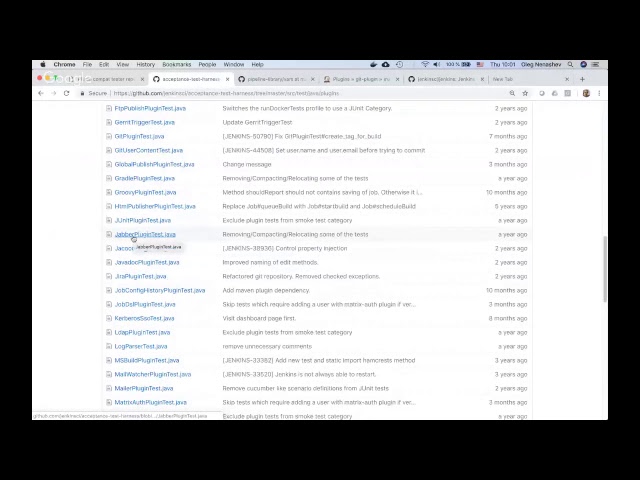Screen dimensions: 640x480
Task: Click file icon beside MailerPluginTest.java
Action: (109, 388)
